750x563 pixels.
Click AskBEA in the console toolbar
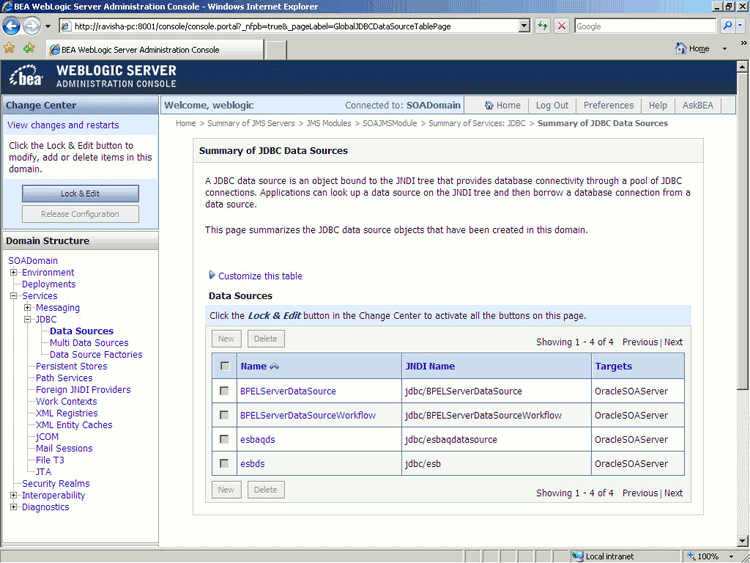click(697, 105)
